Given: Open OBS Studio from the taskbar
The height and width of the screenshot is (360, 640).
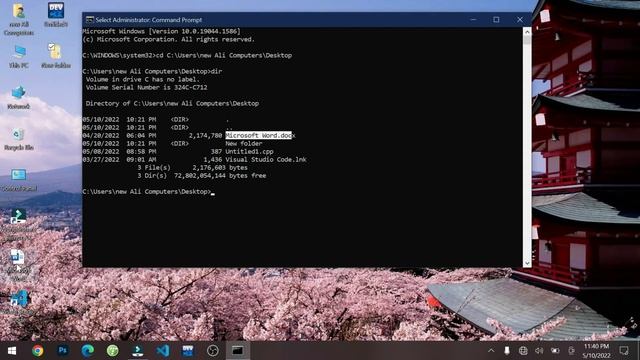Looking at the screenshot, I should 213,351.
